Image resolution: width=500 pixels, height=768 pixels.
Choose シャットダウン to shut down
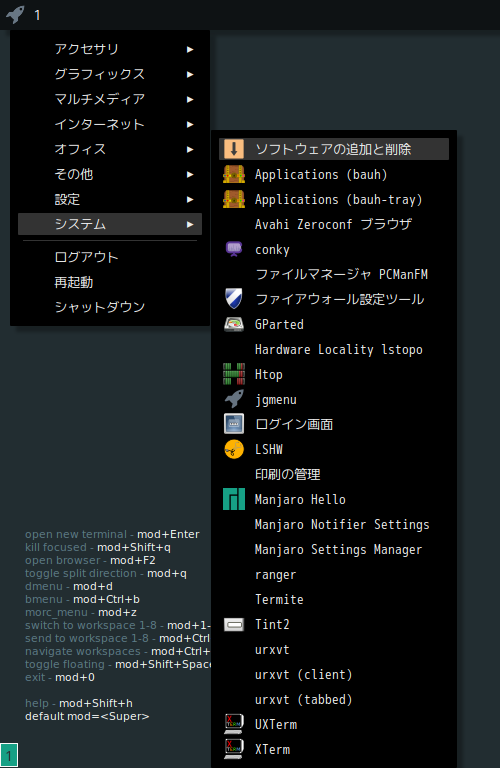[x=110, y=307]
